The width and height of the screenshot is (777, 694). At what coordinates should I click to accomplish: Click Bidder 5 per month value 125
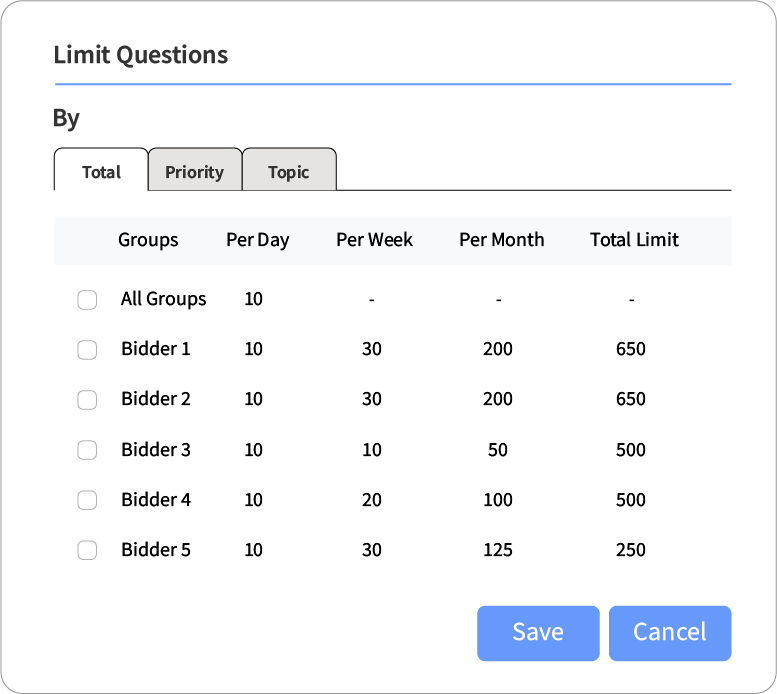tap(498, 550)
